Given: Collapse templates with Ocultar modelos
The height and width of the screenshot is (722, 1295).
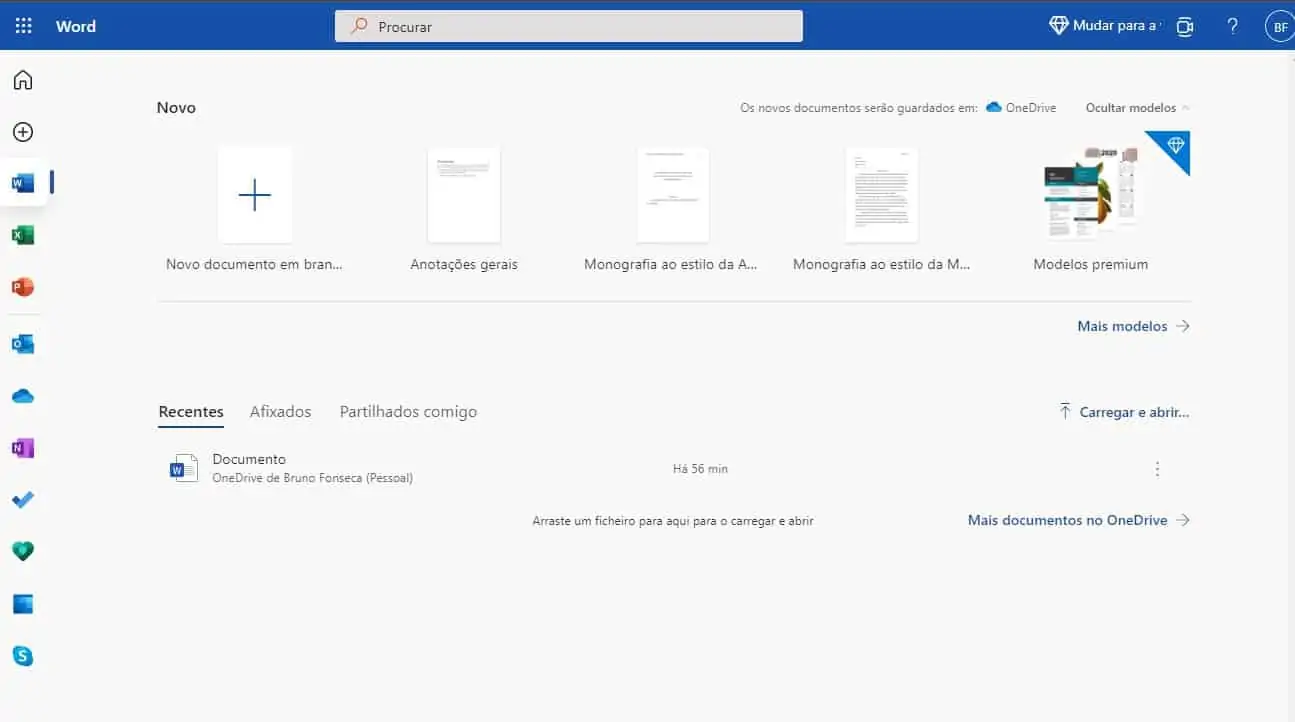Looking at the screenshot, I should (1138, 107).
